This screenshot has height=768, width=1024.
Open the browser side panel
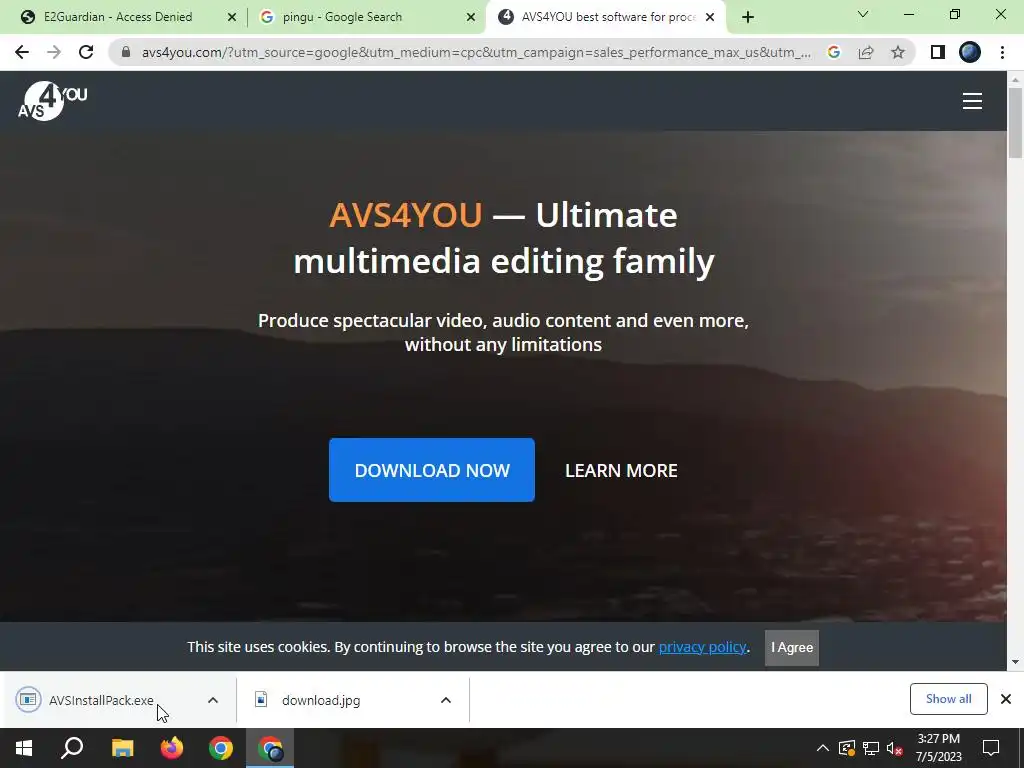coord(937,52)
